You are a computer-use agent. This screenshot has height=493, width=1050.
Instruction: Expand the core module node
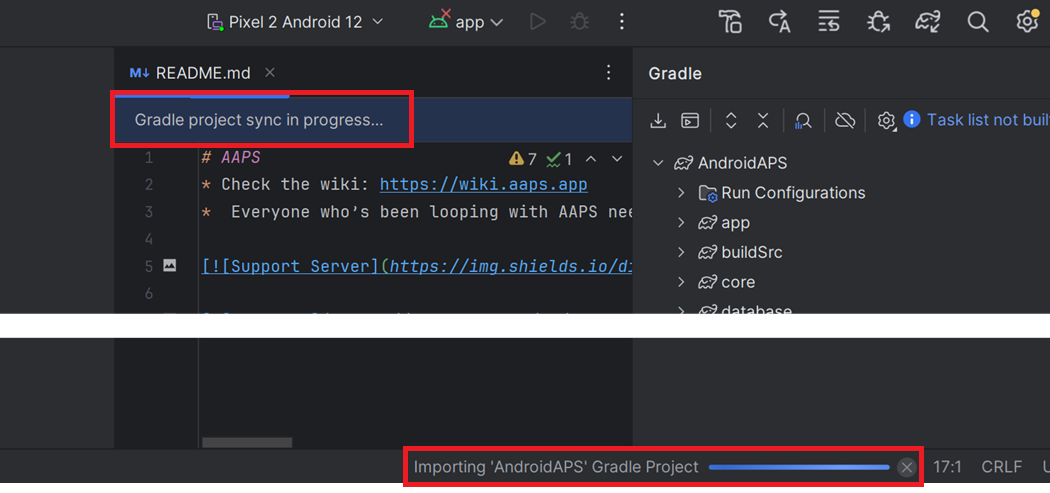[681, 282]
